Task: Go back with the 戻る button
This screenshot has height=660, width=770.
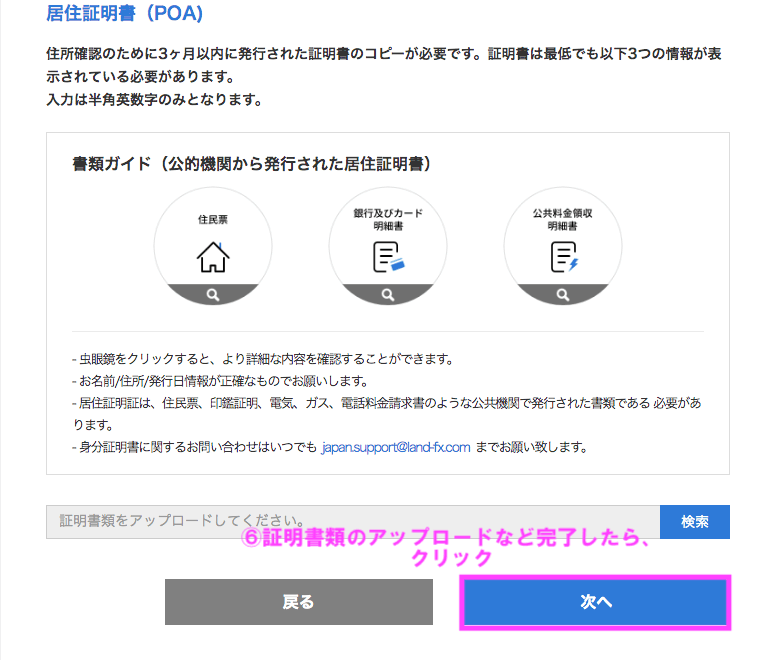Action: pos(299,602)
